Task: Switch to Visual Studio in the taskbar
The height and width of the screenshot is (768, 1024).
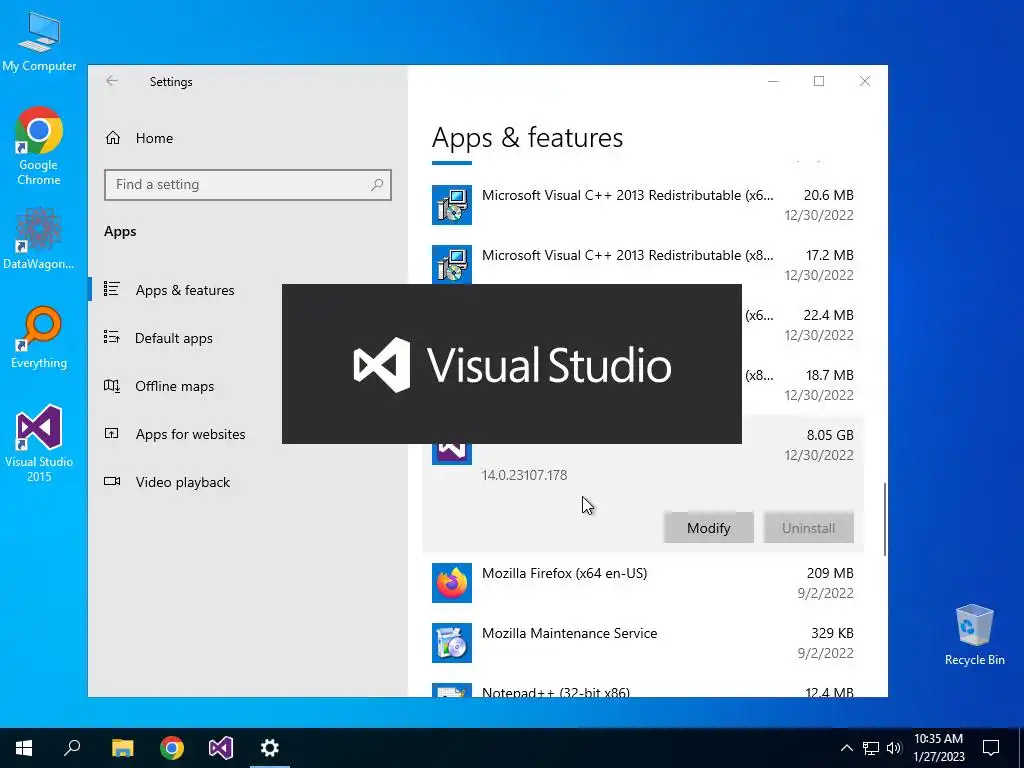Action: click(x=221, y=748)
